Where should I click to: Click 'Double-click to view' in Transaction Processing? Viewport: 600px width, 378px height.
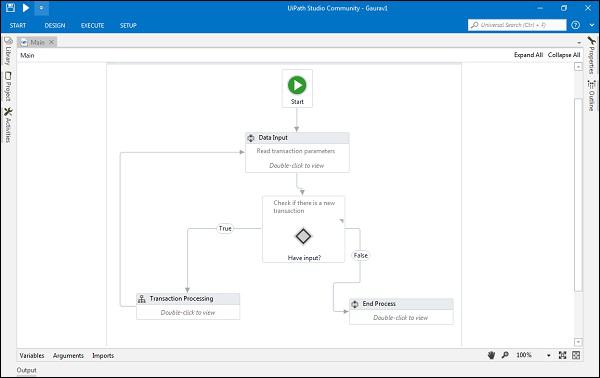coord(188,313)
